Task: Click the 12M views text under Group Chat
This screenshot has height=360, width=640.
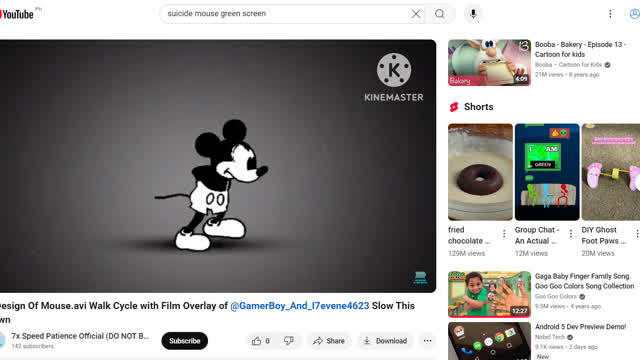Action: (531, 253)
